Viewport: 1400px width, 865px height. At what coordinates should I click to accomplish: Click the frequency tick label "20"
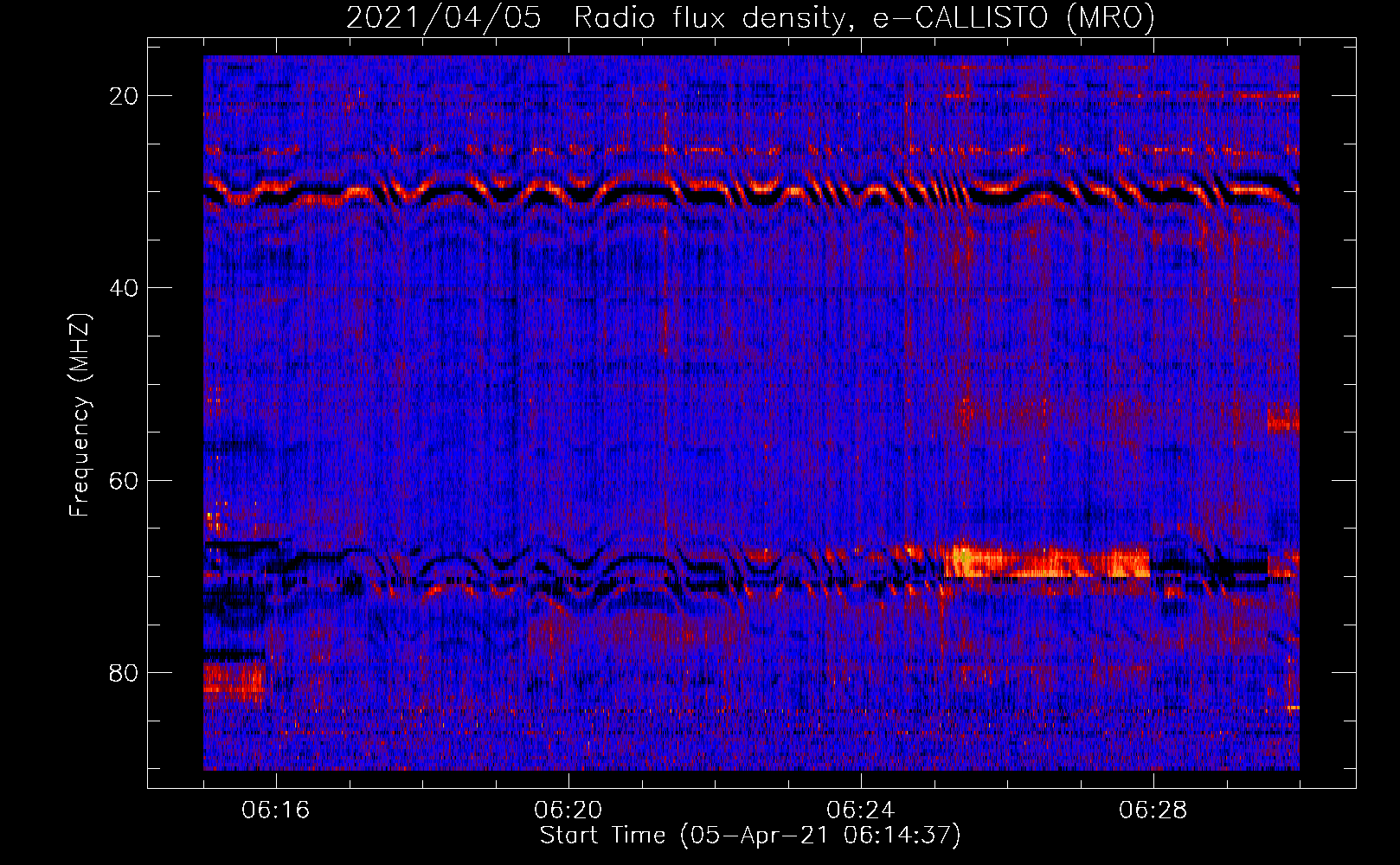[124, 96]
